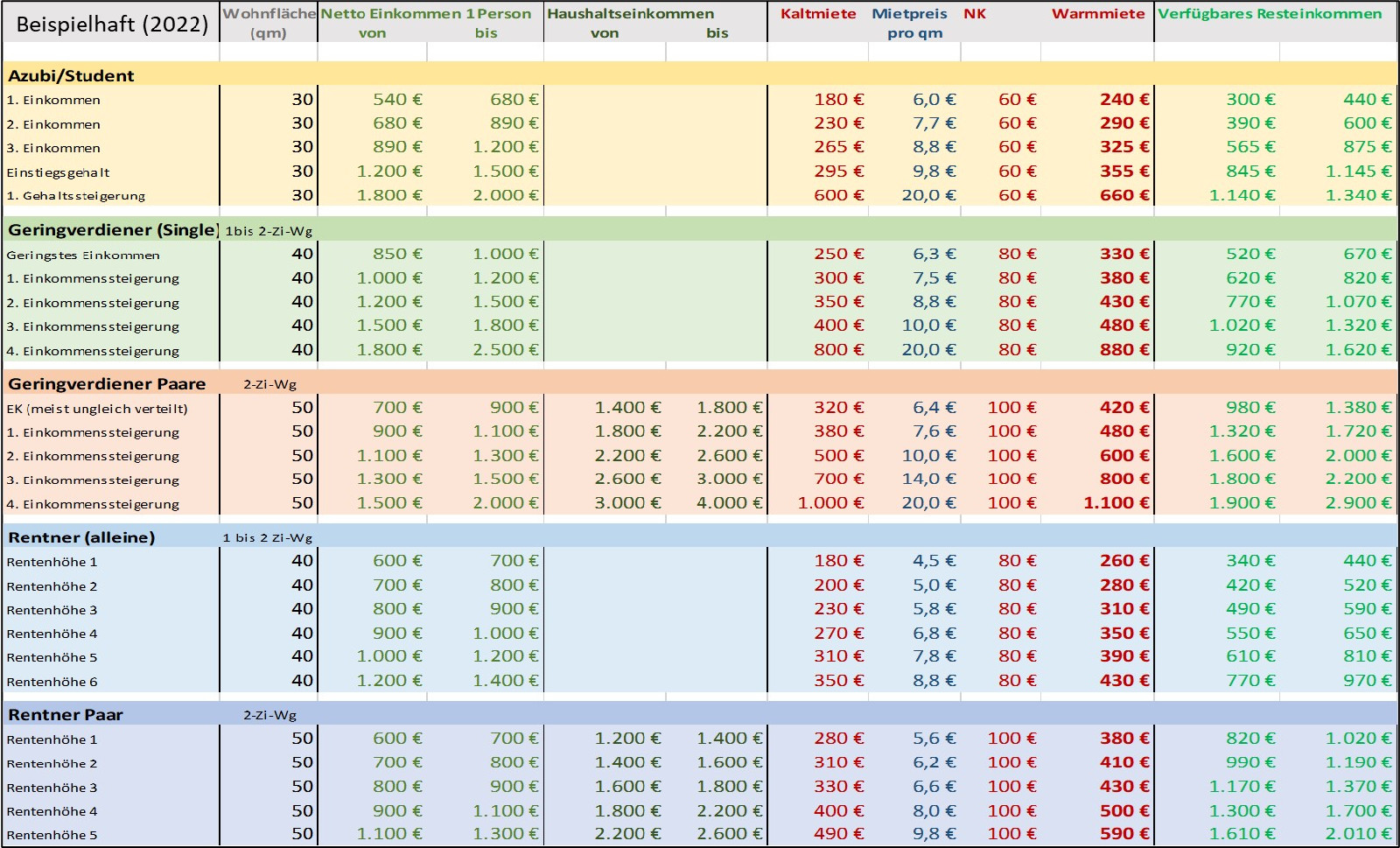Click the Resteinkommen value '2.900 €'
Screen dimensions: 1400x848
[x=1358, y=503]
